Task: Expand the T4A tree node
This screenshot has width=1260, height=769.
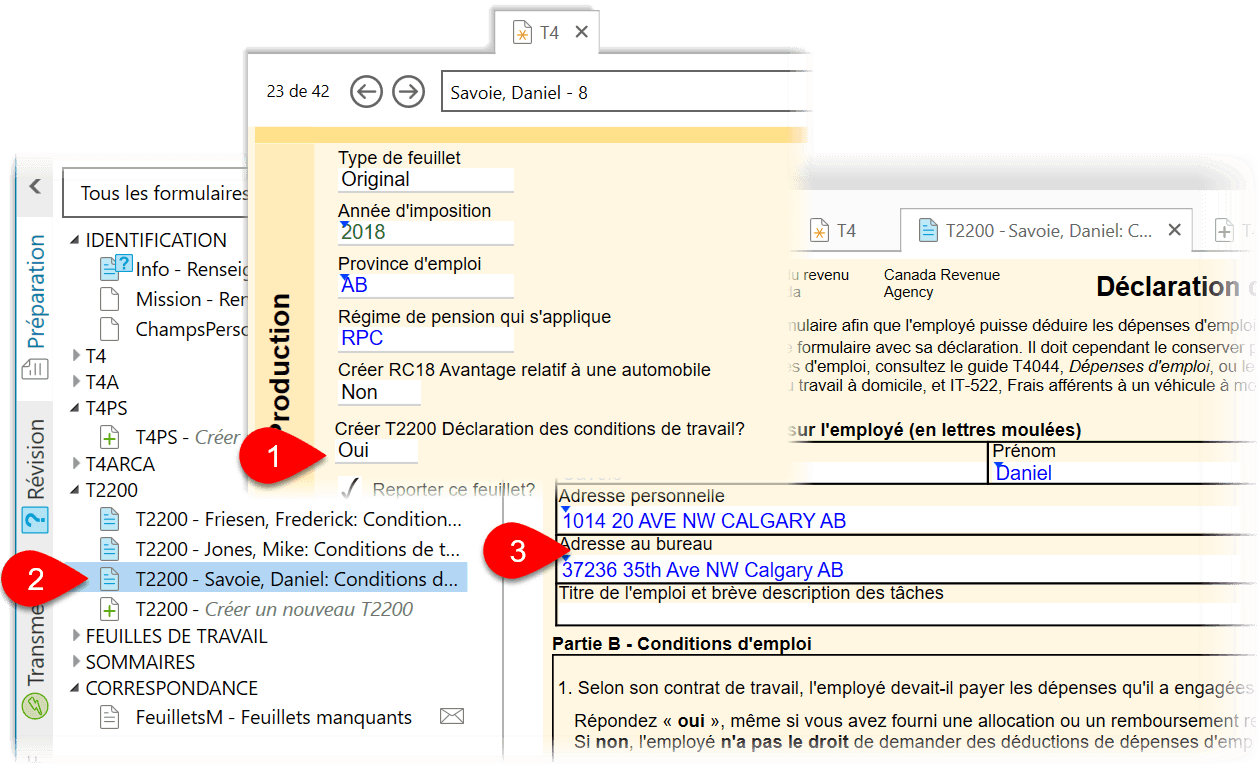Action: (75, 382)
